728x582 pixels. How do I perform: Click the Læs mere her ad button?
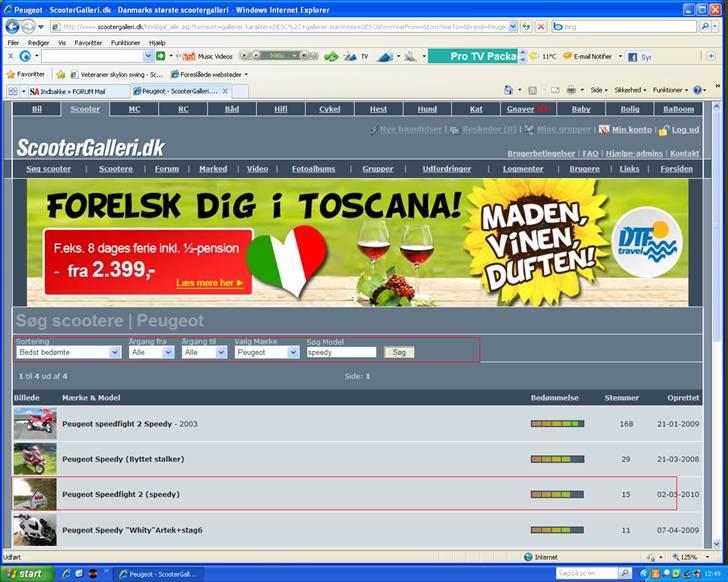(x=210, y=283)
